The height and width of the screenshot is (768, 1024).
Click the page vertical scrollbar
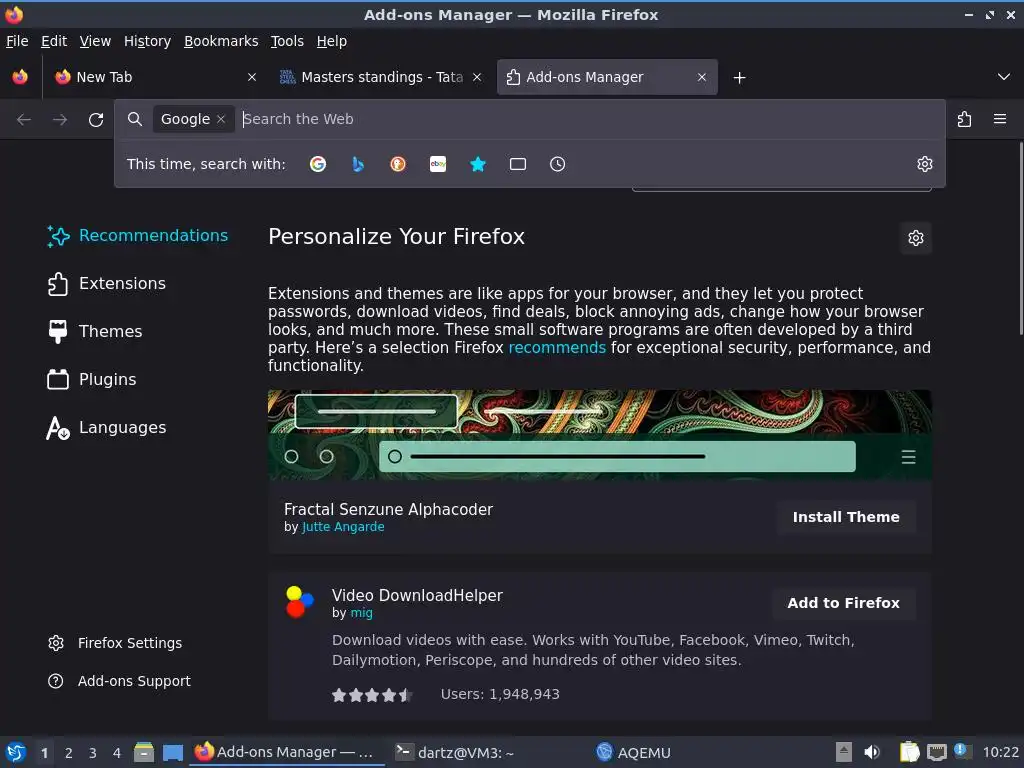pyautogui.click(x=1020, y=238)
